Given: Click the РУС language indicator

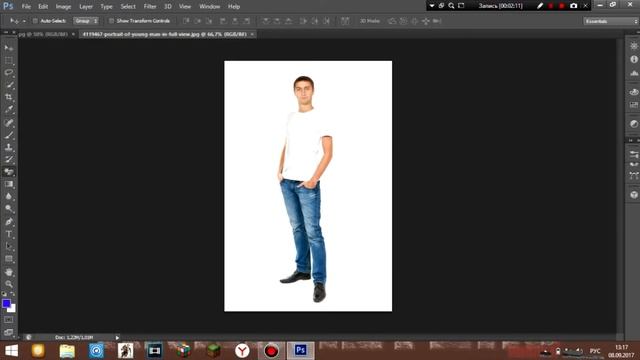Looking at the screenshot, I should point(595,351).
